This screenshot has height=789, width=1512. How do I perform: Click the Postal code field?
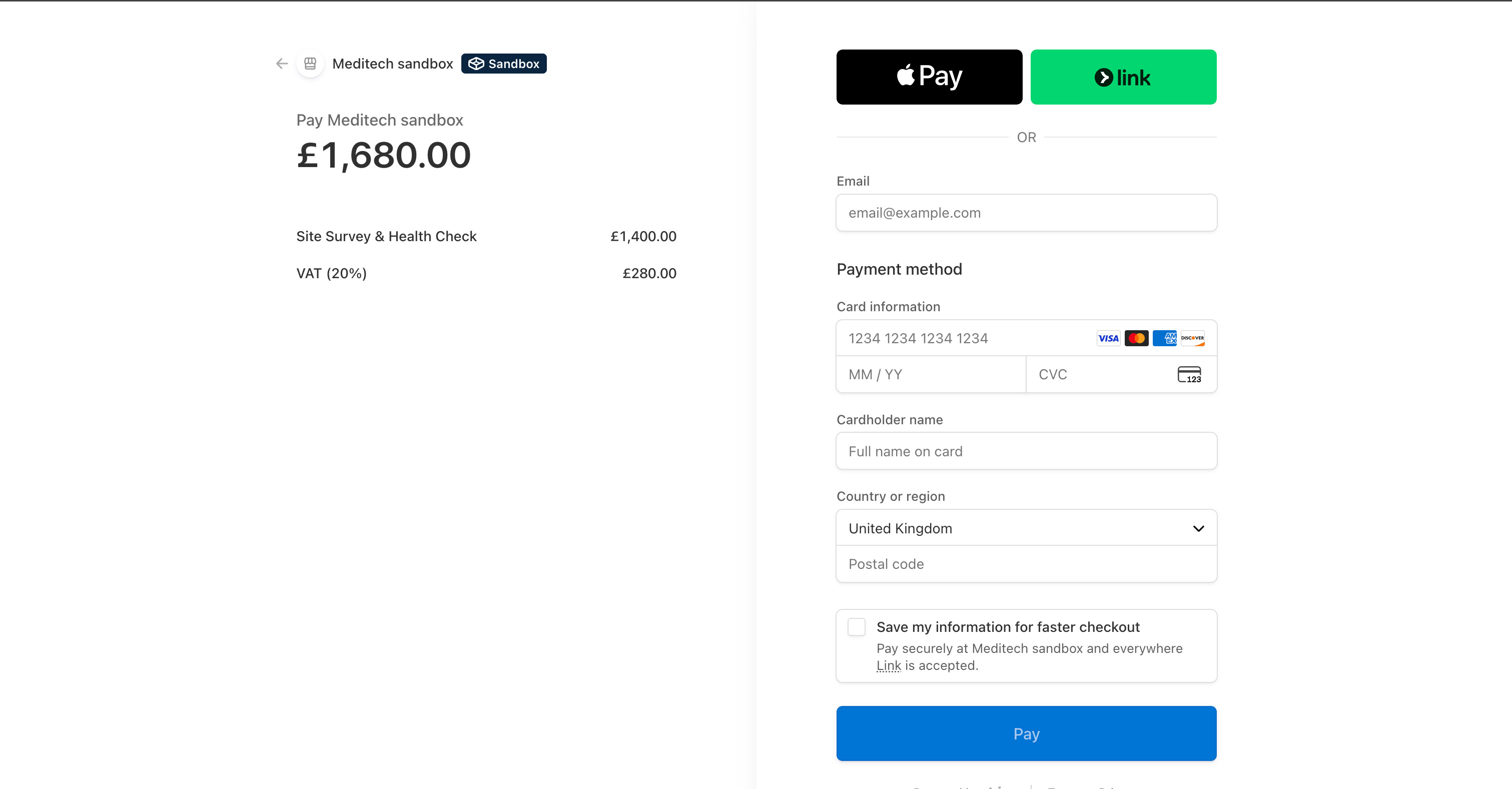click(1026, 564)
